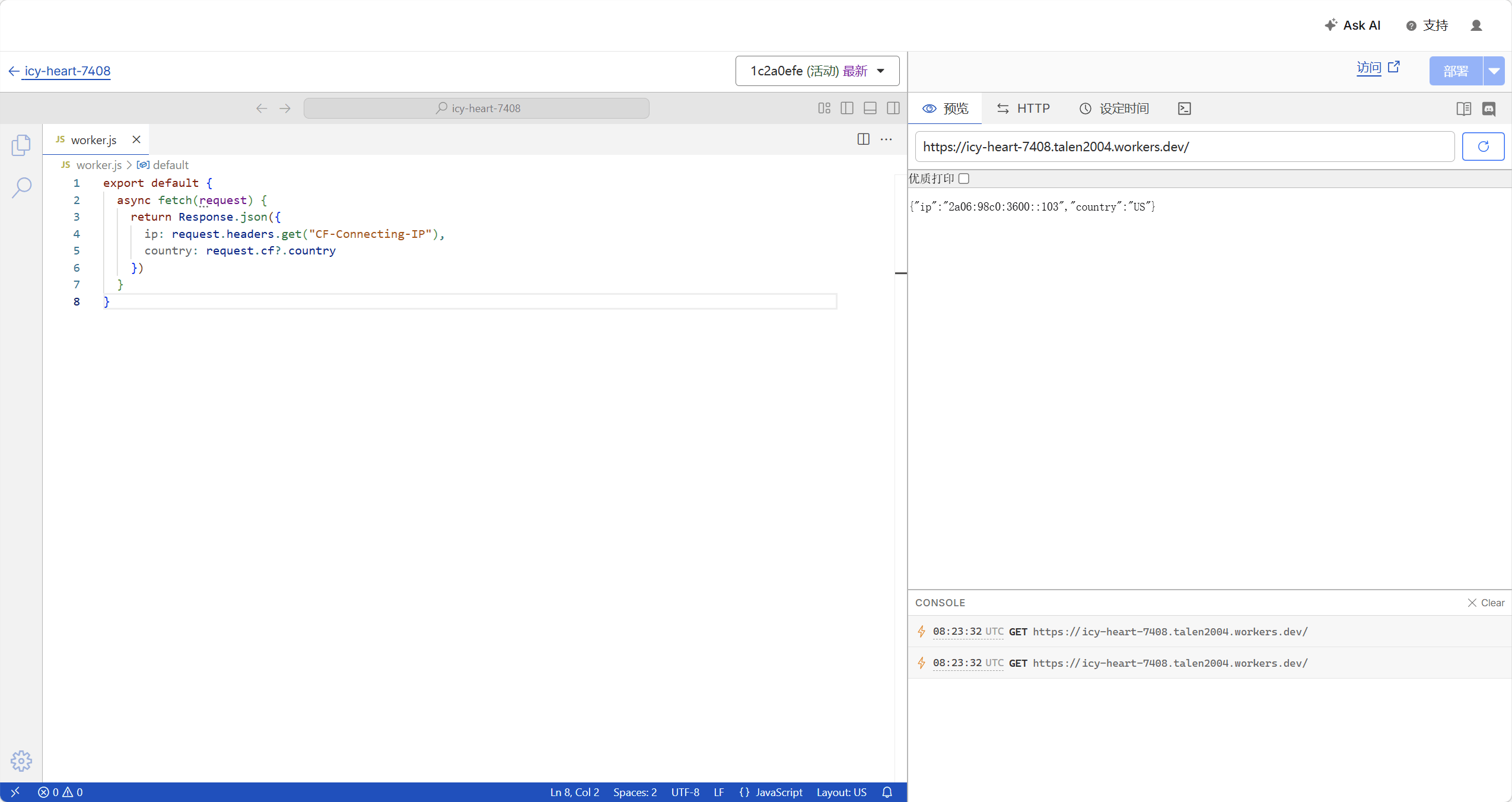This screenshot has height=802, width=1512.
Task: Switch to the HTTP tab
Action: pyautogui.click(x=1024, y=109)
